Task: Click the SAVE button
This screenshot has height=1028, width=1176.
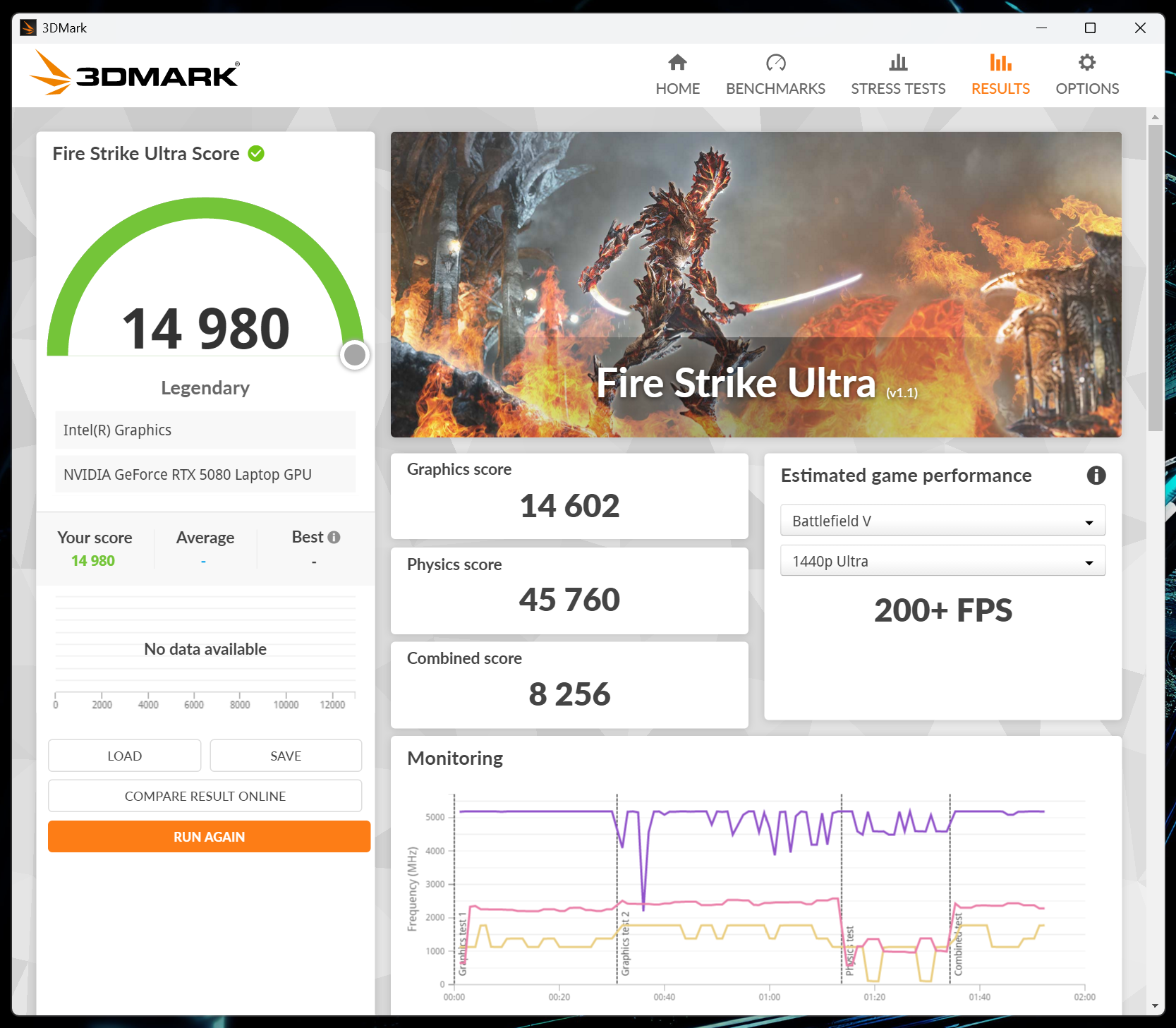Action: click(x=286, y=756)
